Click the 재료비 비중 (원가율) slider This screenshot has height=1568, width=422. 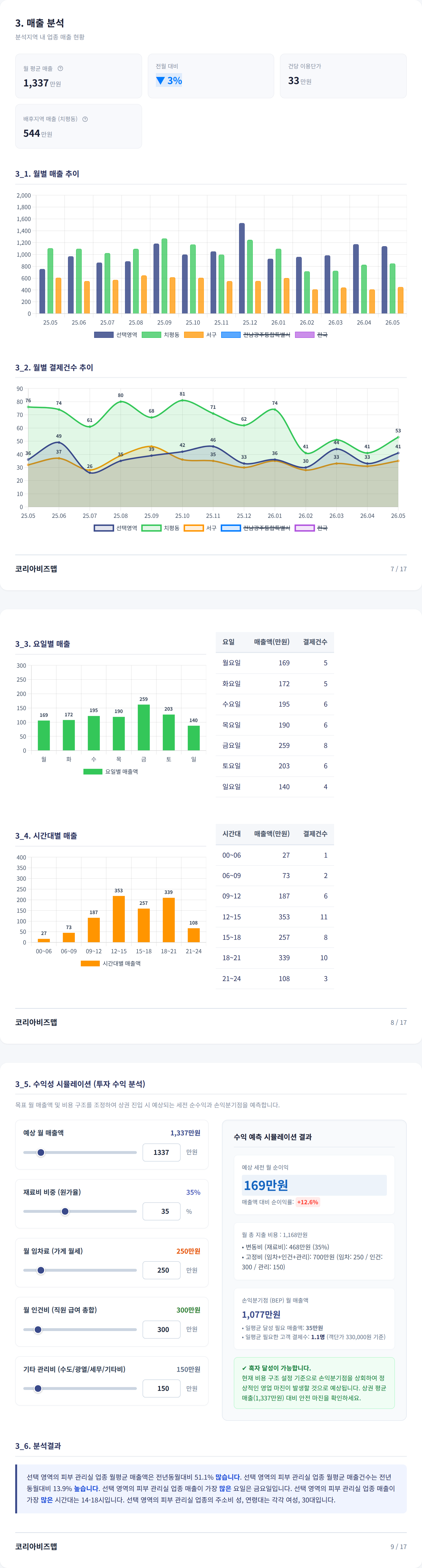(80, 1211)
